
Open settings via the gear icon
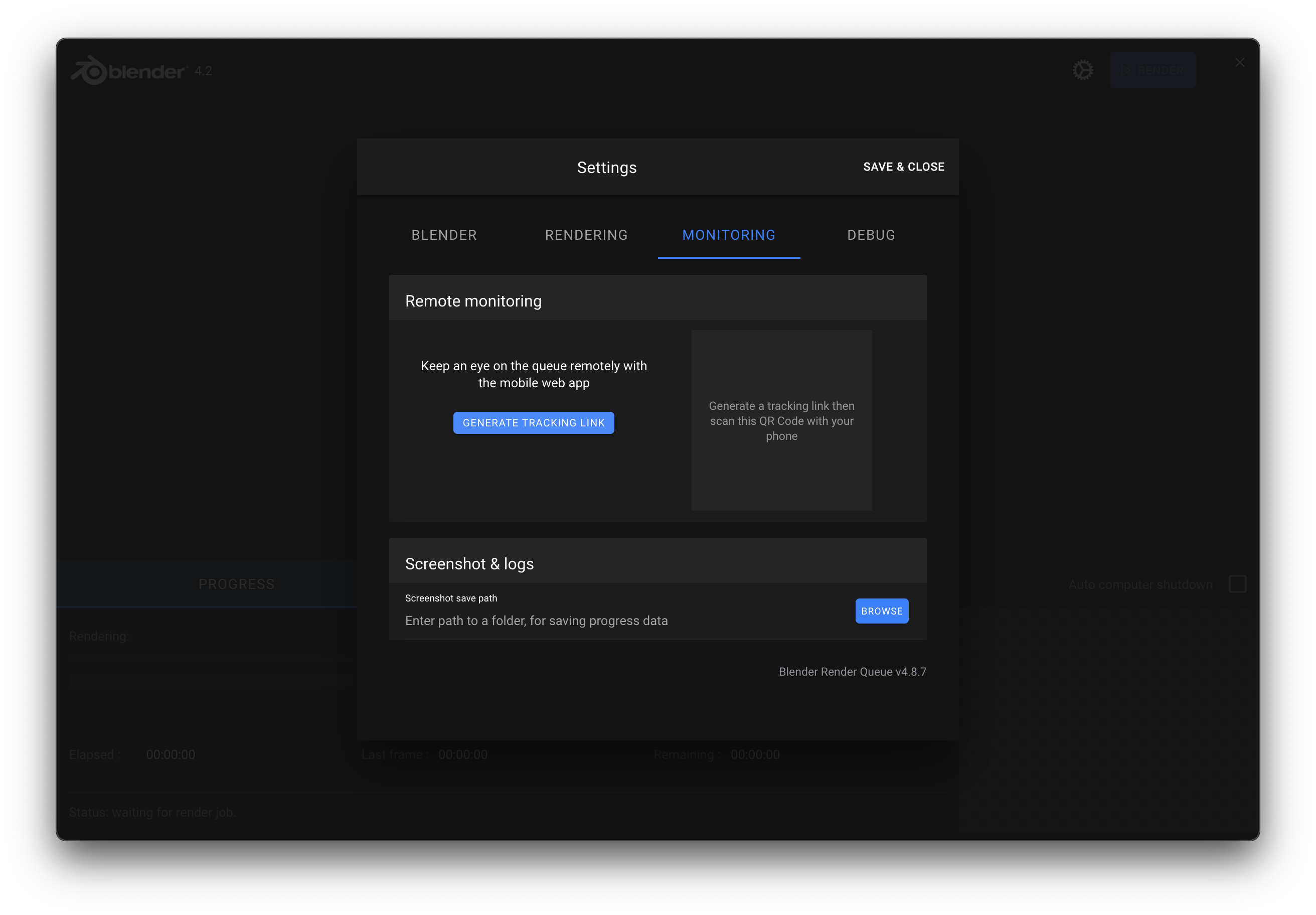tap(1083, 71)
